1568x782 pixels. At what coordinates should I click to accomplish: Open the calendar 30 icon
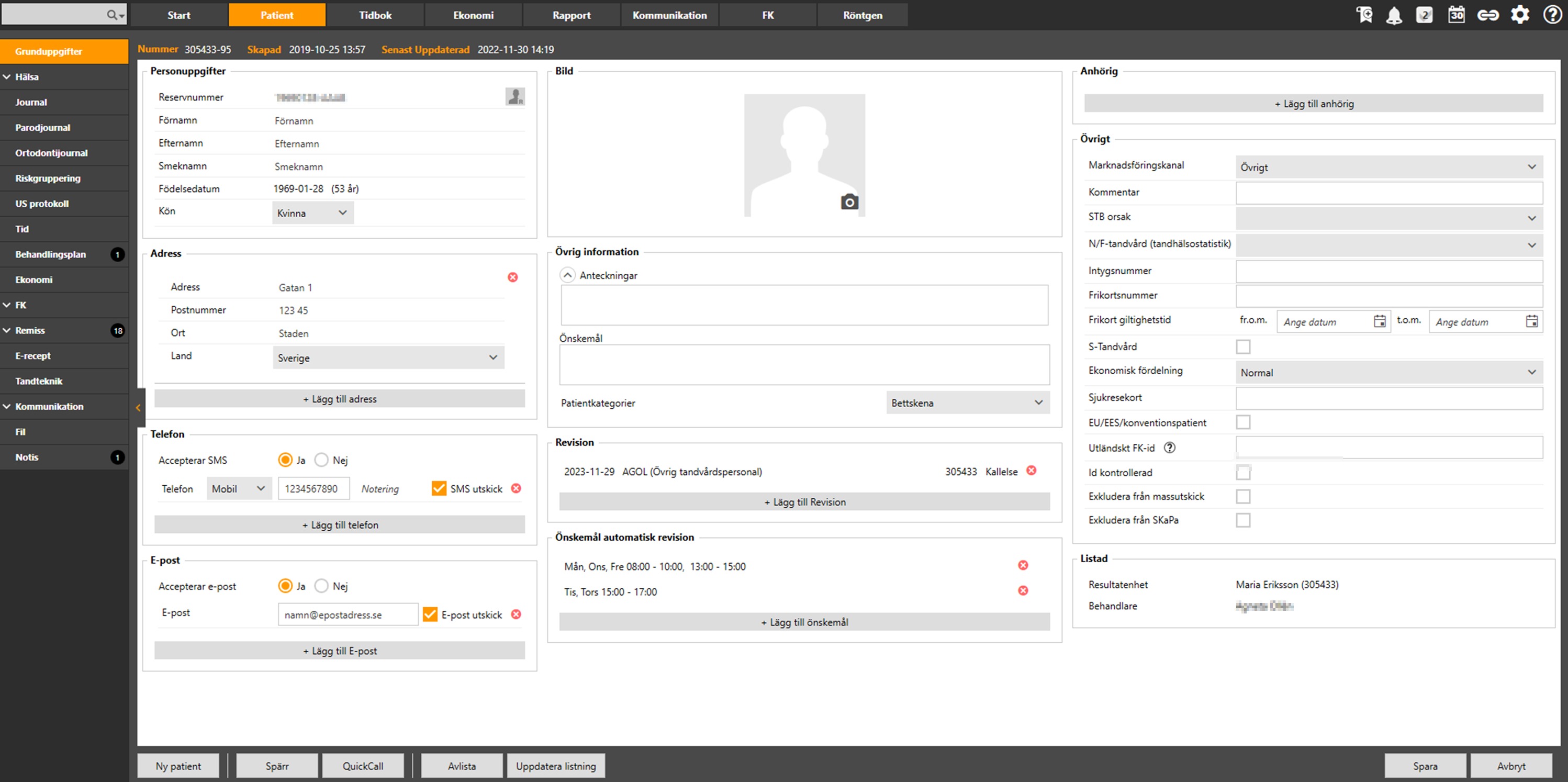(x=1456, y=15)
